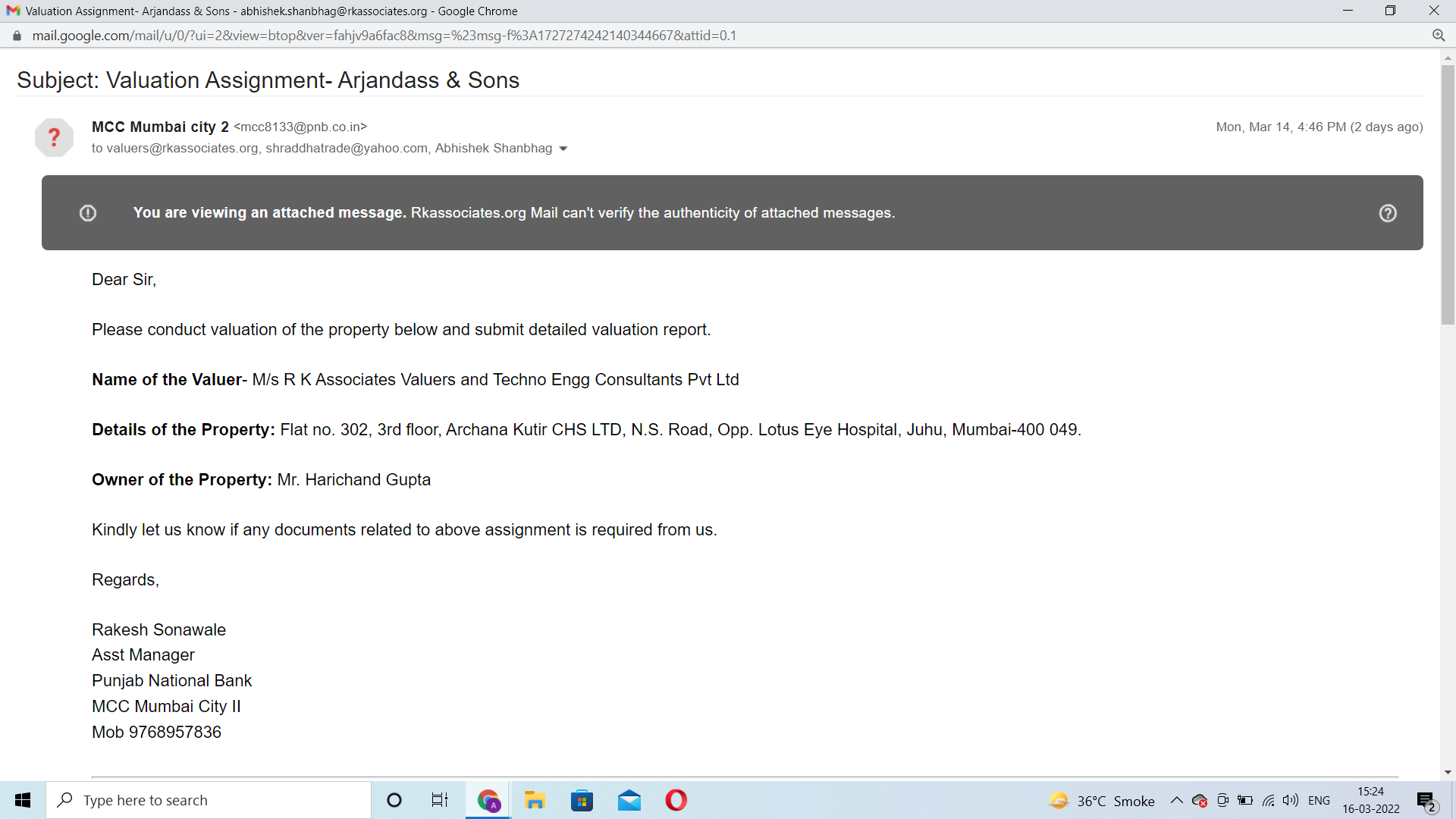1456x819 pixels.
Task: Click the warning info icon in banner
Action: [88, 213]
